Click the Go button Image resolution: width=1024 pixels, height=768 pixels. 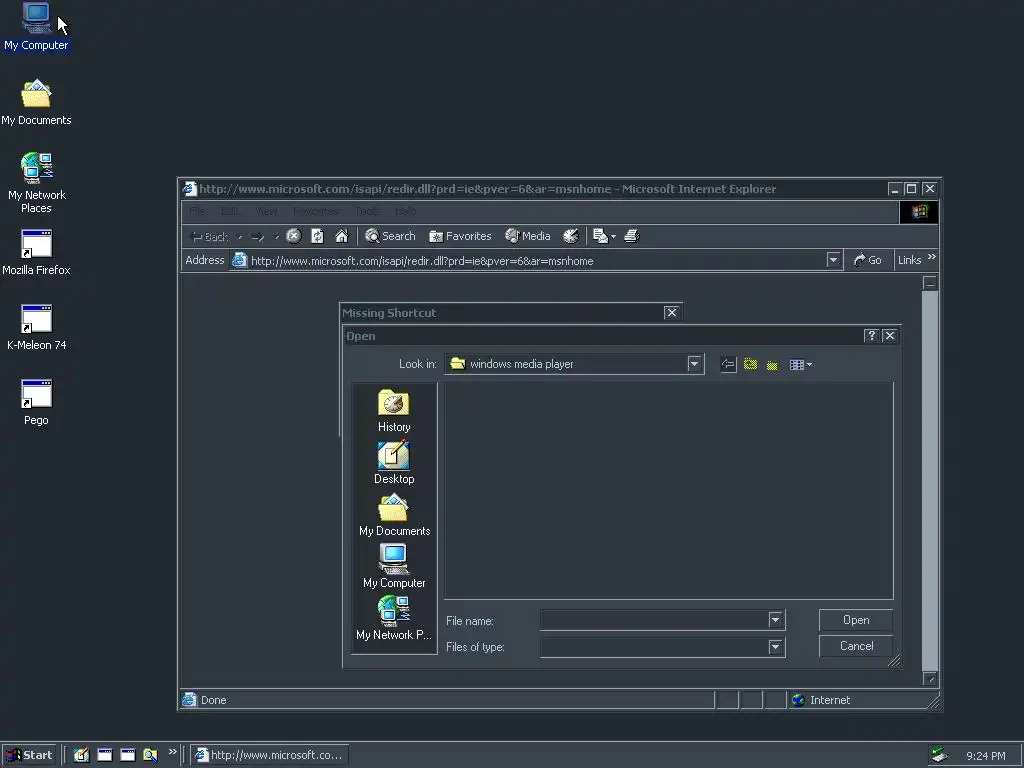click(x=868, y=260)
